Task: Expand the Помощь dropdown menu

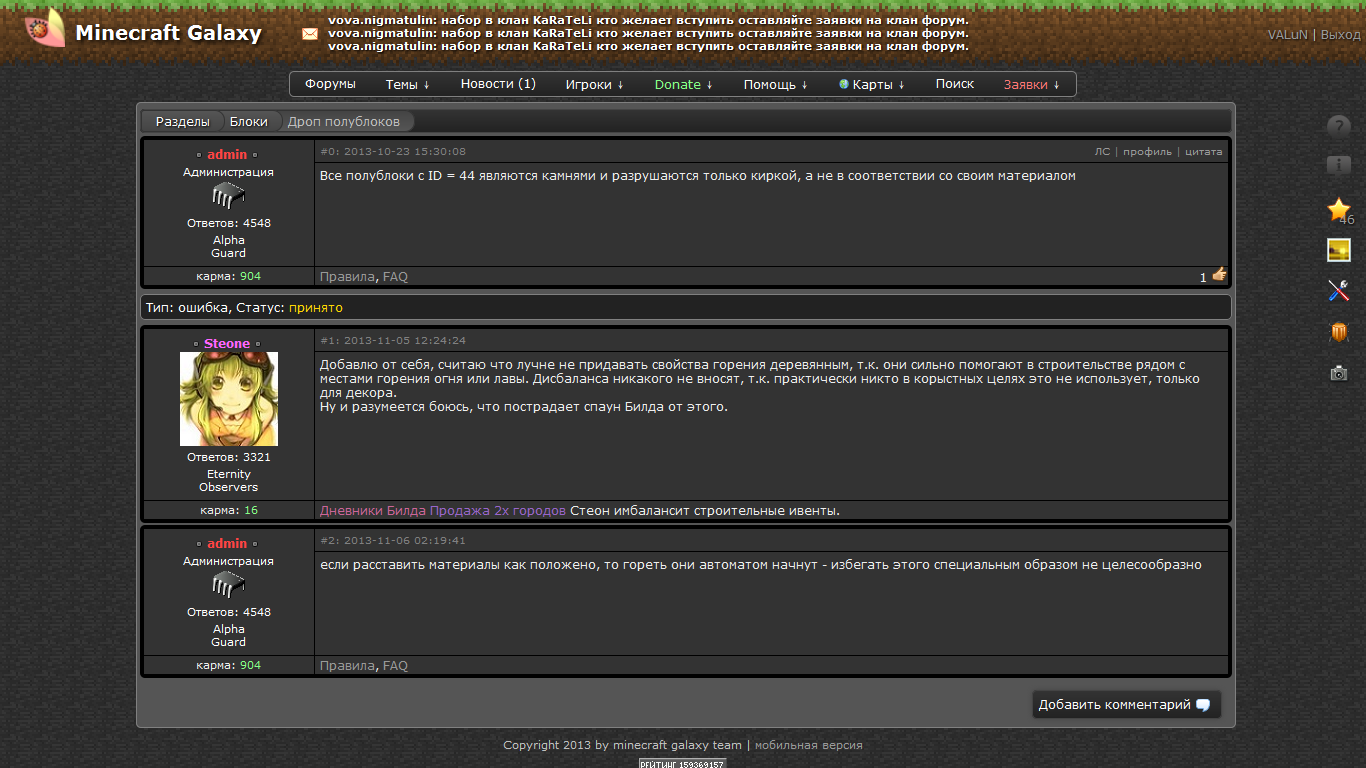Action: [775, 85]
